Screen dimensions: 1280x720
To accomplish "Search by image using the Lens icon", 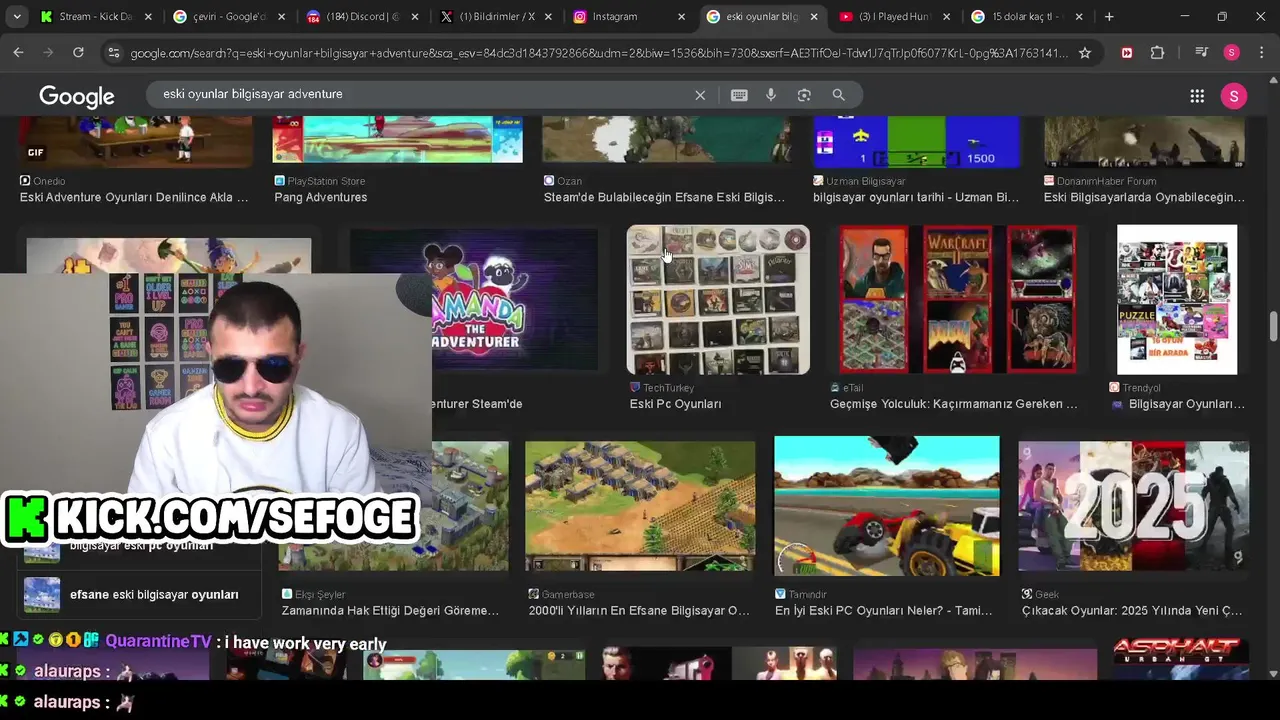I will tap(804, 95).
